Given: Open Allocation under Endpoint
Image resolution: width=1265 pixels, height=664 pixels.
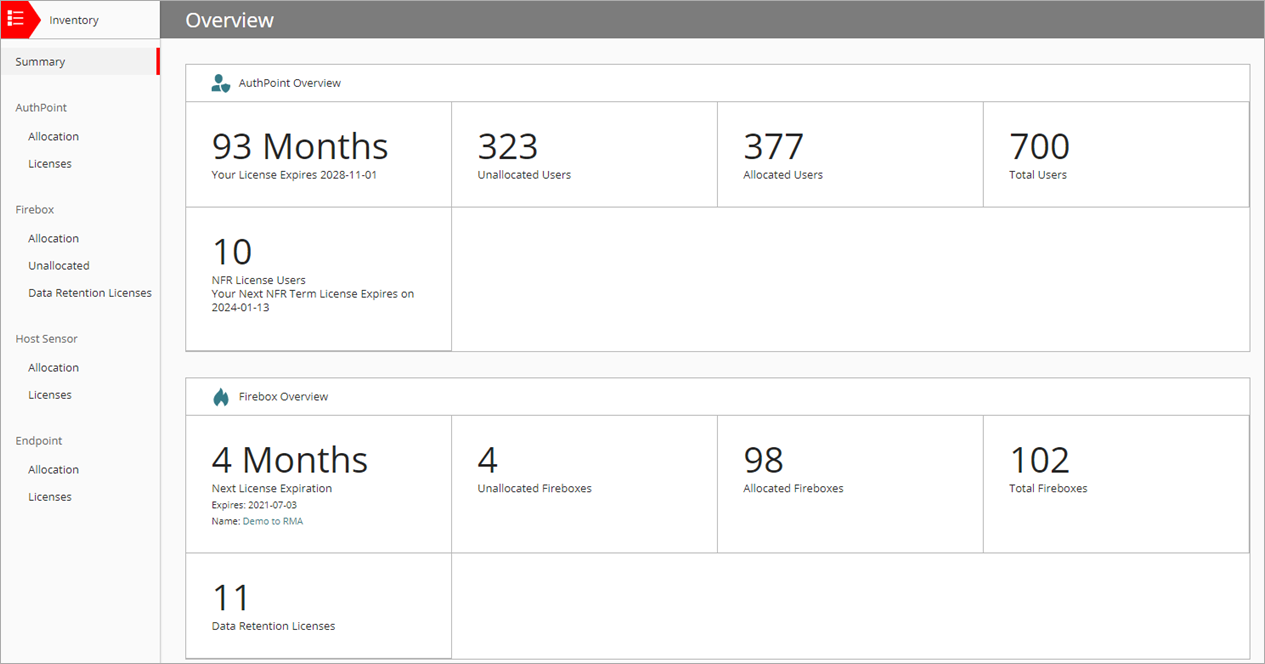Looking at the screenshot, I should [53, 470].
